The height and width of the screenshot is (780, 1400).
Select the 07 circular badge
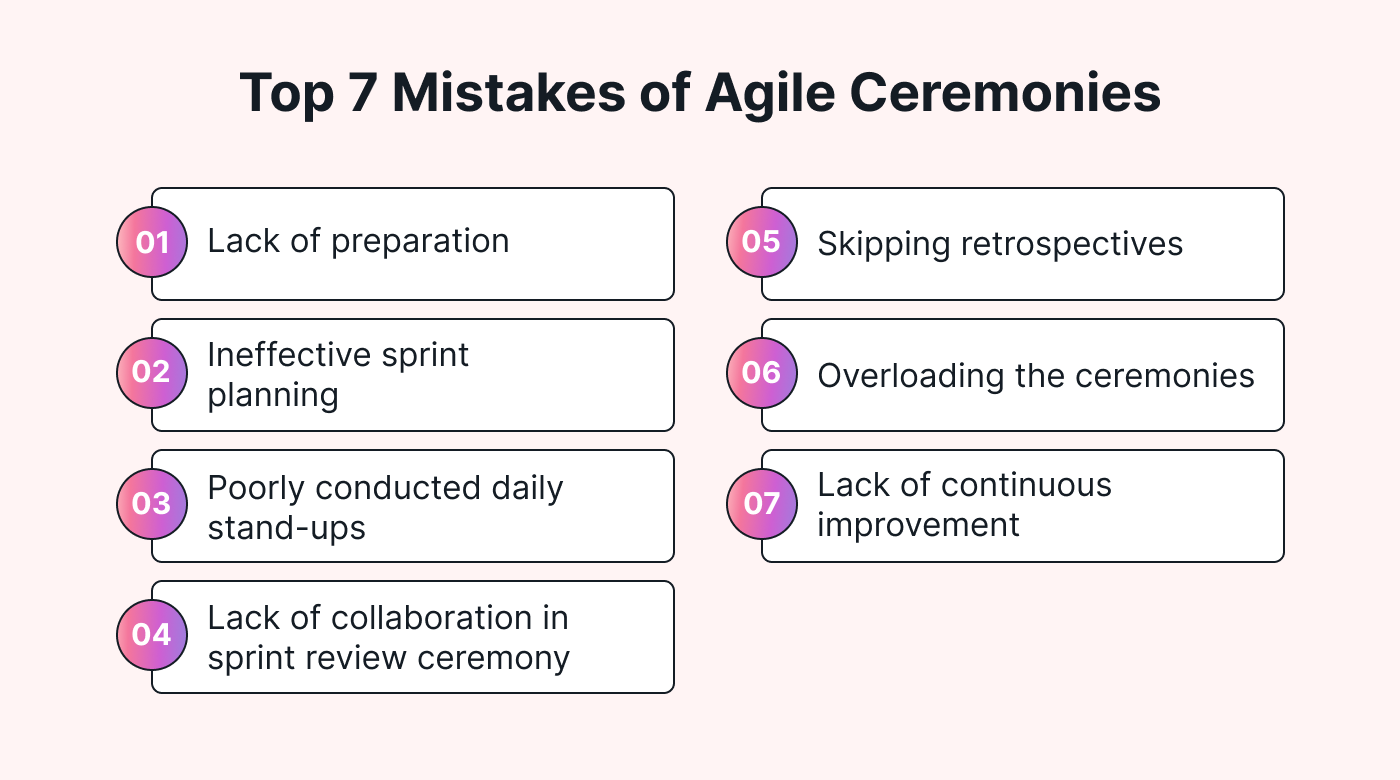[762, 504]
